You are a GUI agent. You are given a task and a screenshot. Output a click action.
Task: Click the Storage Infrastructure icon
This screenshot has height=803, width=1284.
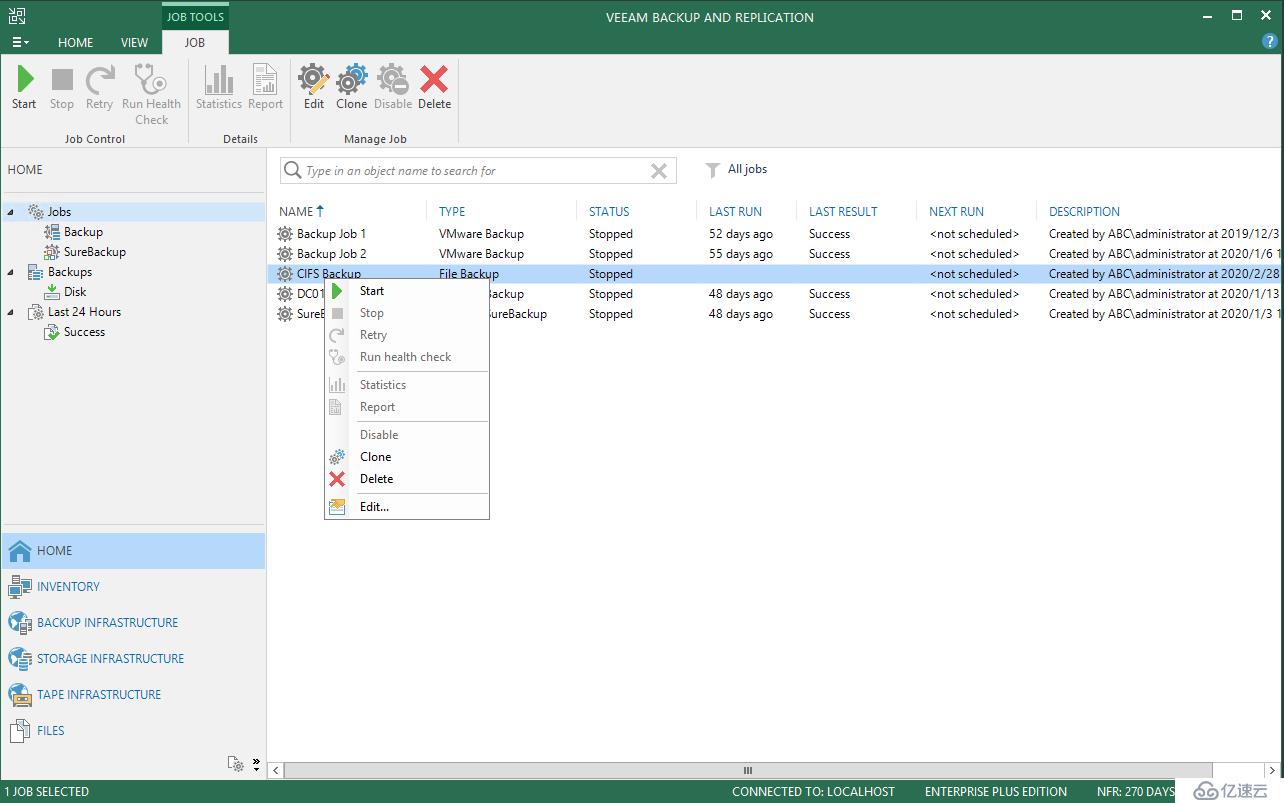tap(20, 658)
